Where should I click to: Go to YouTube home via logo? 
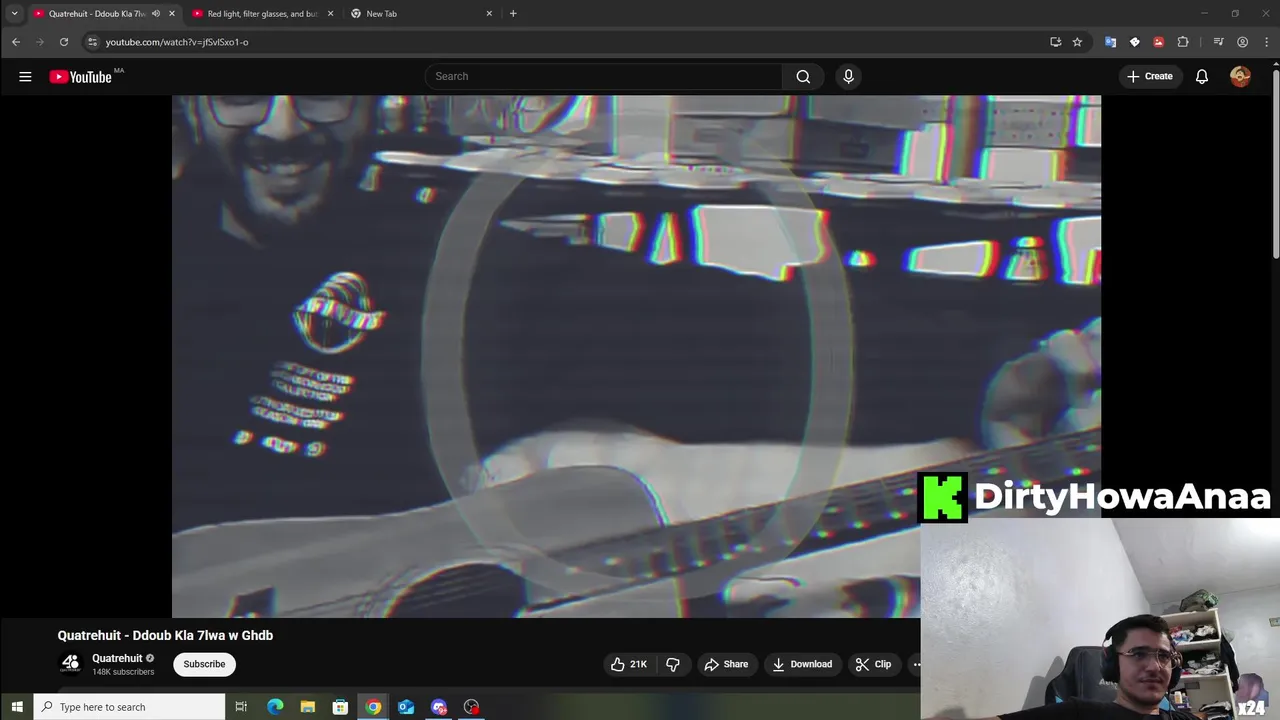point(80,77)
